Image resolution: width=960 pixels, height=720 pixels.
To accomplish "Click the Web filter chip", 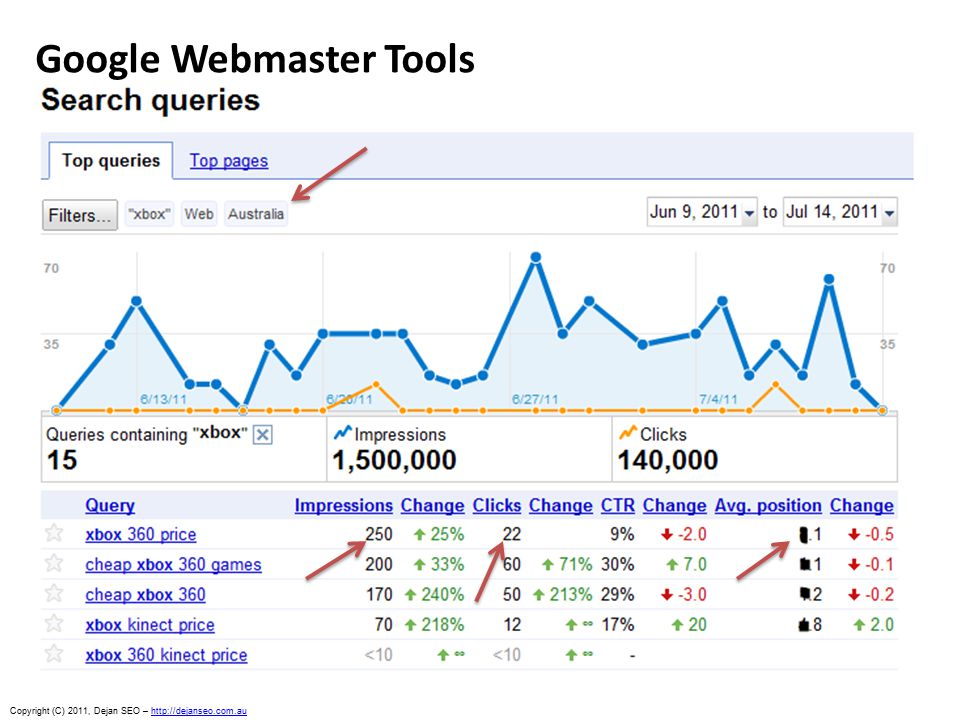I will coord(199,214).
